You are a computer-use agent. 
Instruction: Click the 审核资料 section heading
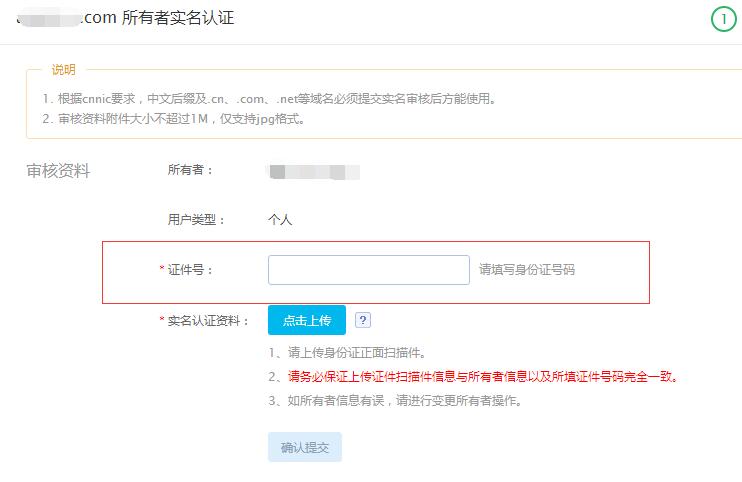pos(58,171)
